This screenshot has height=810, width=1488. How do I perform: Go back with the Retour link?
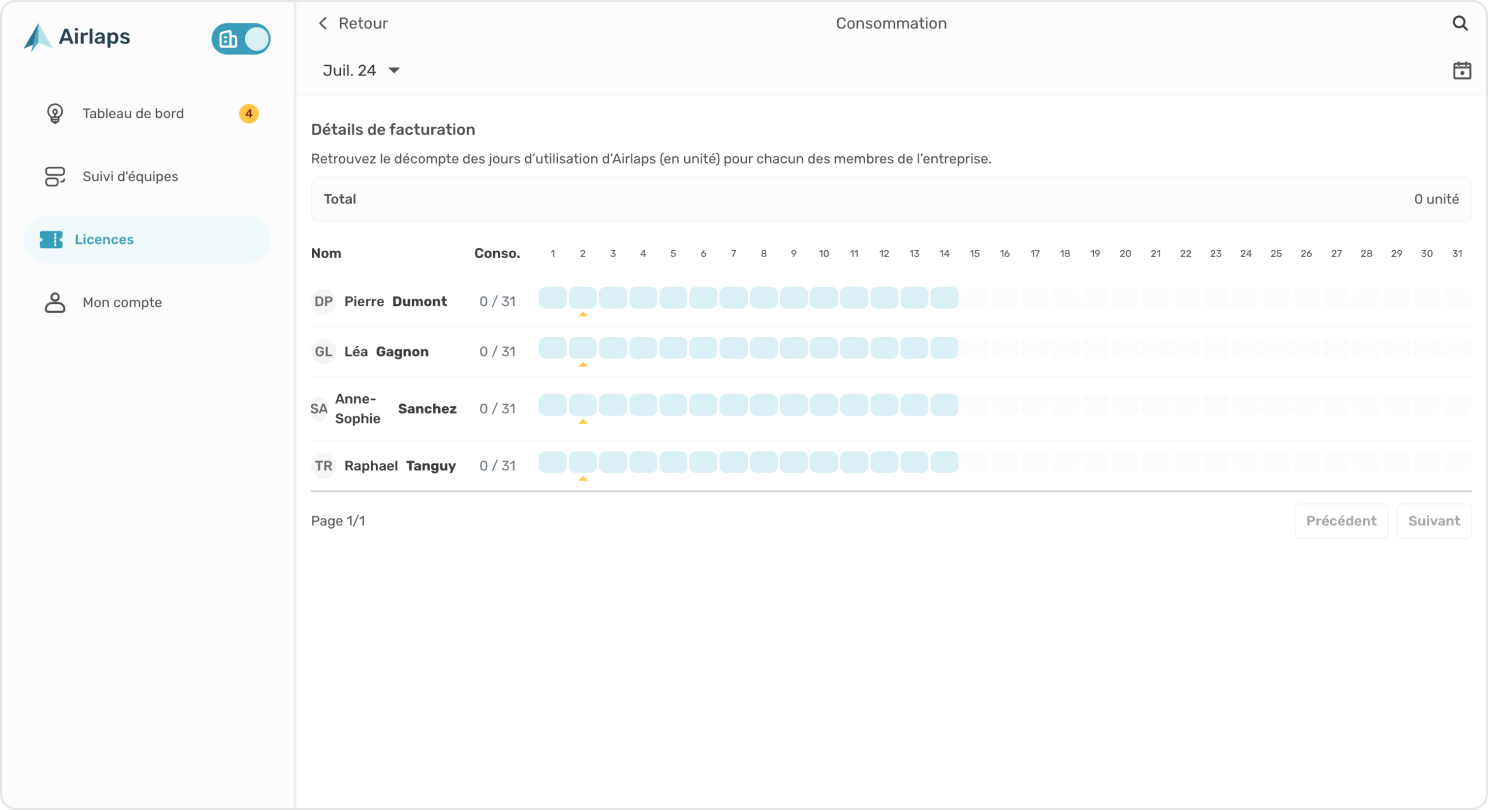pos(352,23)
